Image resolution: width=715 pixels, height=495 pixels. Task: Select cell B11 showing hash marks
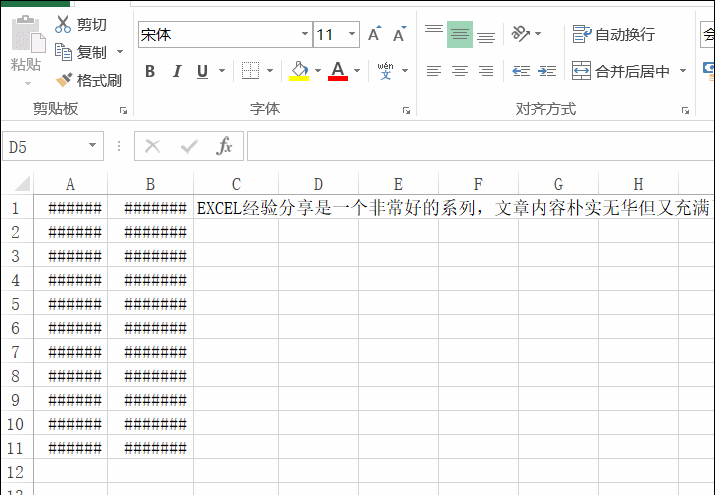click(x=150, y=448)
